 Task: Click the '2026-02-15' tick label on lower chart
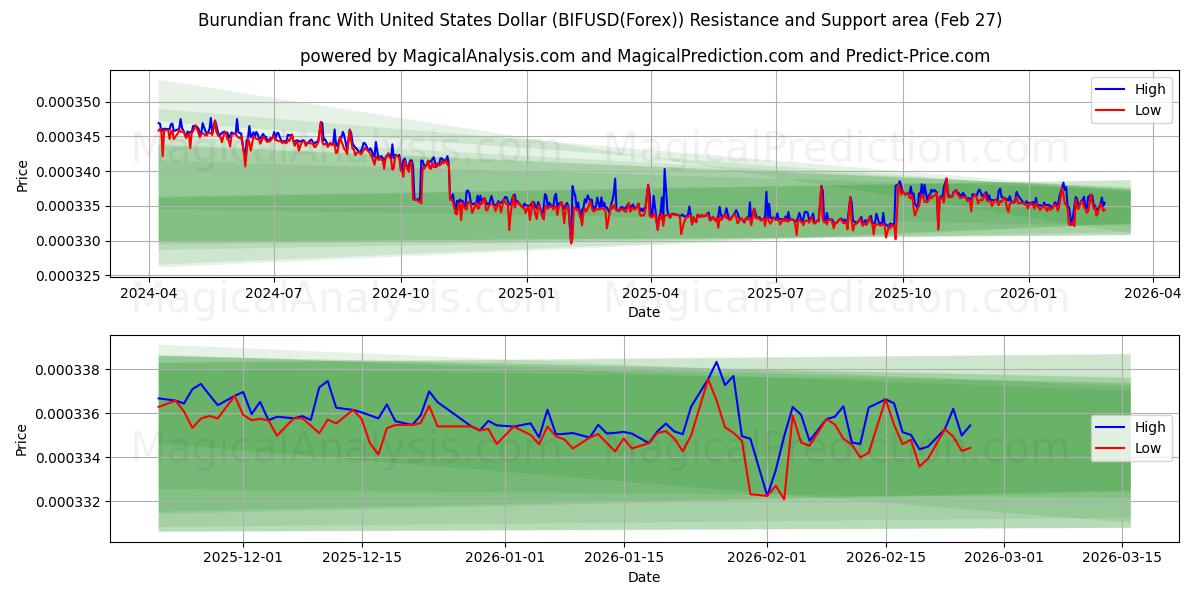pyautogui.click(x=885, y=559)
